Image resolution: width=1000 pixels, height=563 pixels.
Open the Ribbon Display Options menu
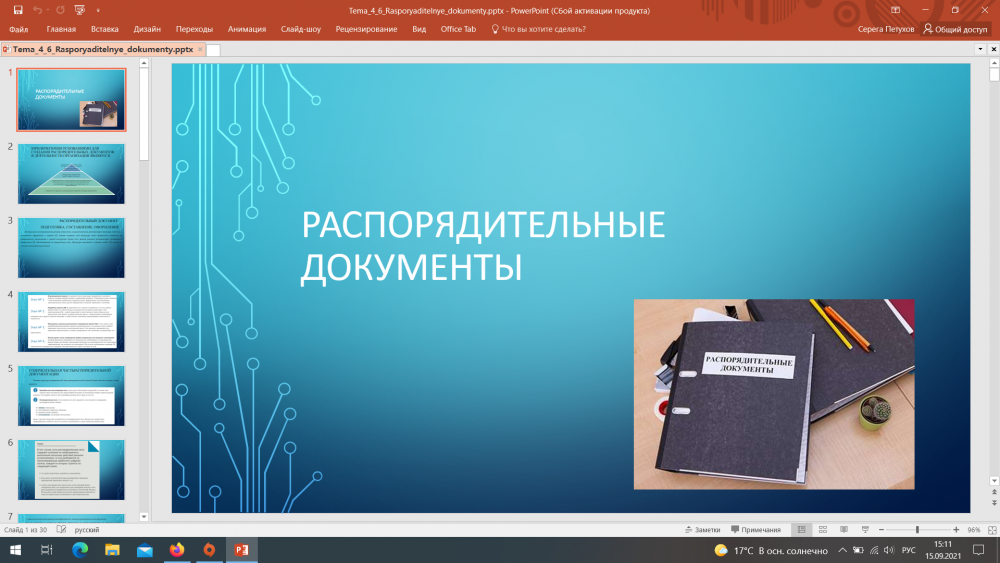pos(896,10)
